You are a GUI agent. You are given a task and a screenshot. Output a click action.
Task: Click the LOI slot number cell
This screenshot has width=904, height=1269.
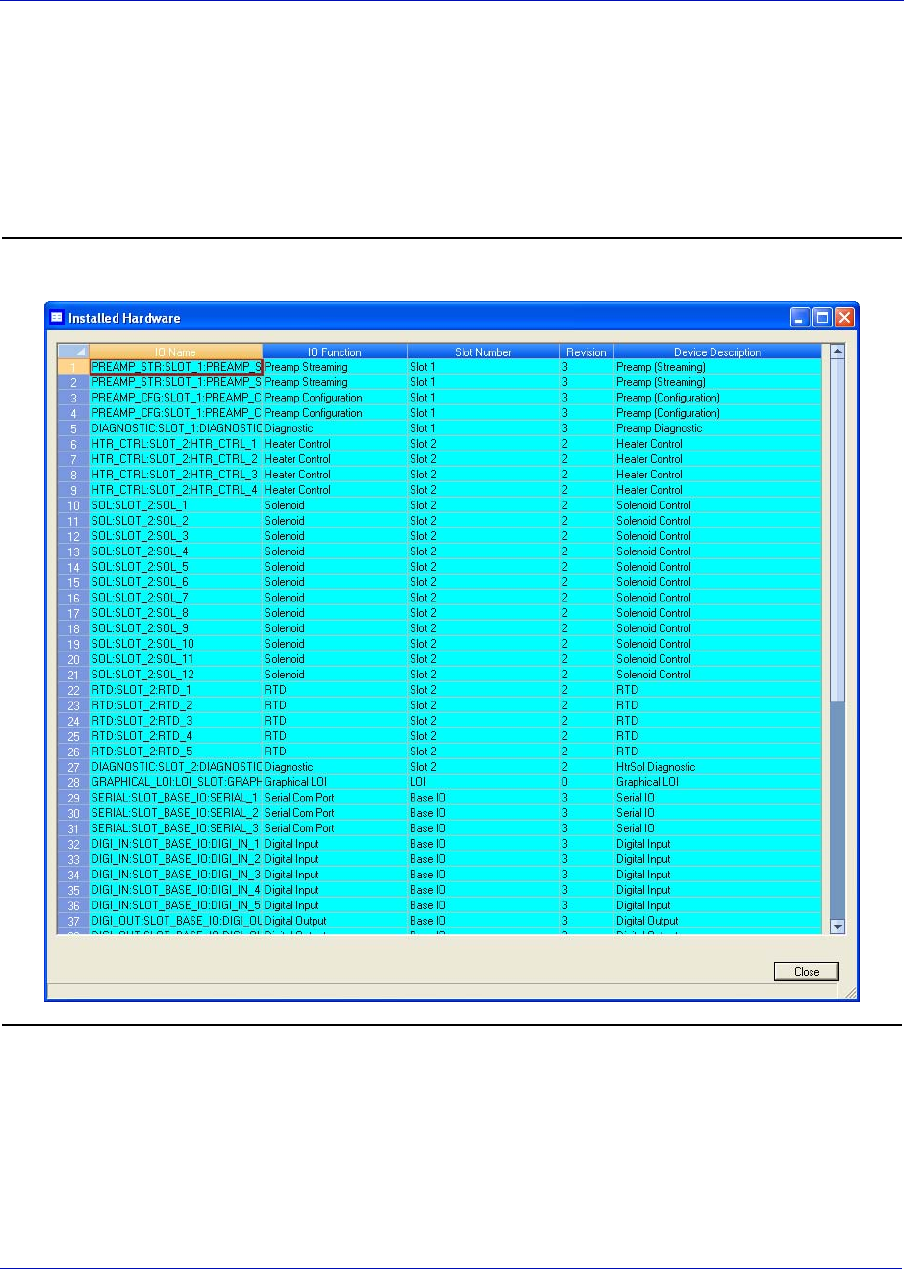pos(483,782)
